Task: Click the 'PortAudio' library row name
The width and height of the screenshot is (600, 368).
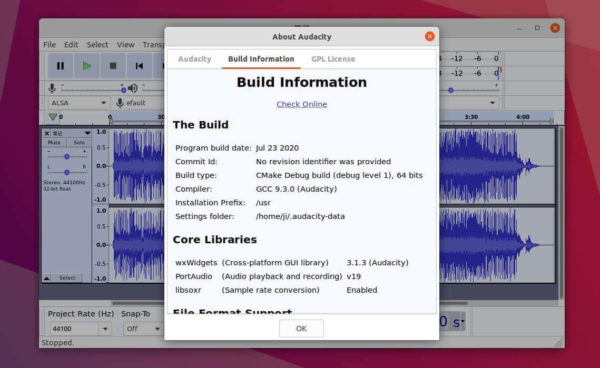Action: pyautogui.click(x=194, y=277)
